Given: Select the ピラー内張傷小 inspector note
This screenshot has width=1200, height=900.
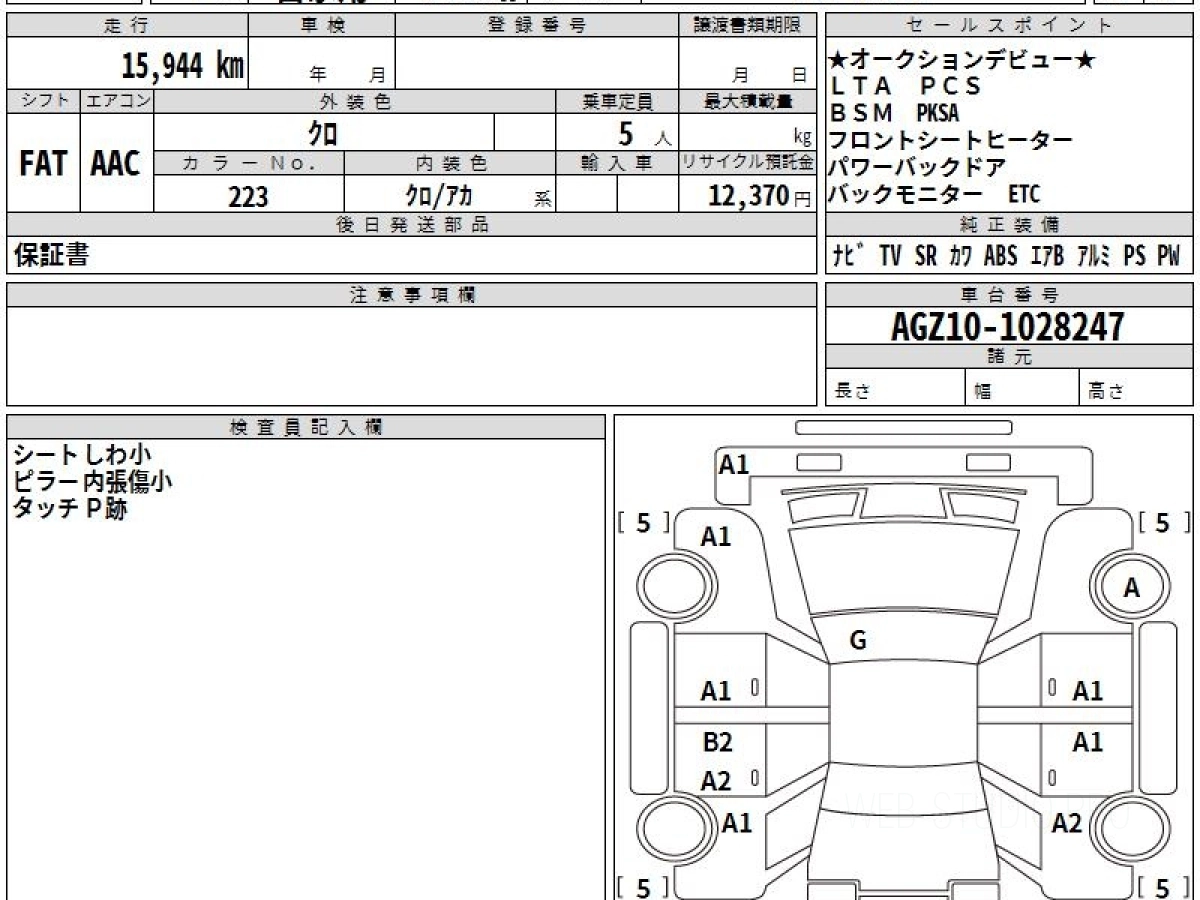Looking at the screenshot, I should tap(92, 482).
